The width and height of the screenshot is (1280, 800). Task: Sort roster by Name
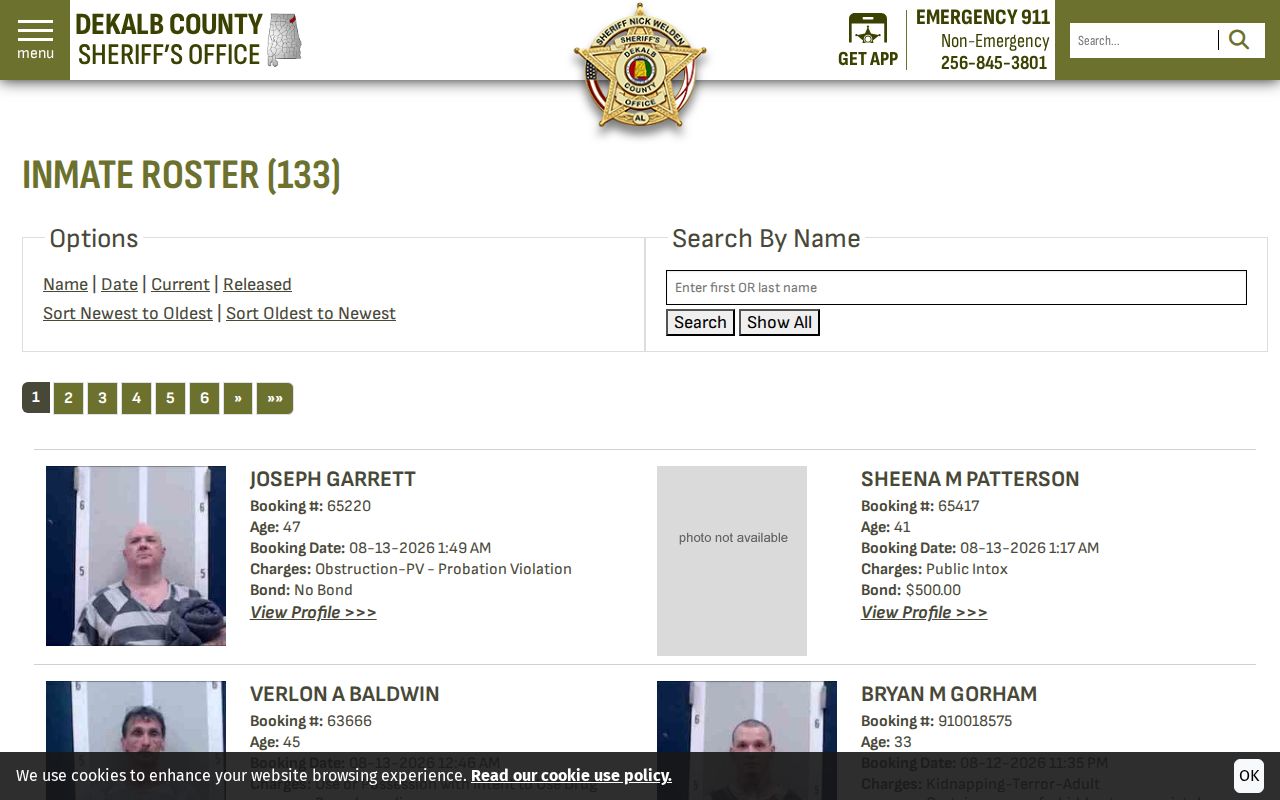(x=65, y=284)
